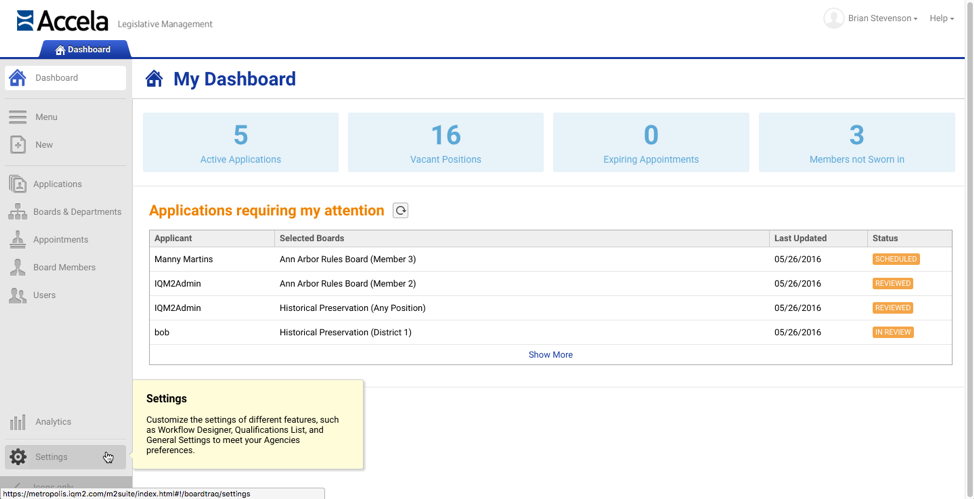
Task: Open the 3 Members not Sworn in card
Action: (x=857, y=142)
